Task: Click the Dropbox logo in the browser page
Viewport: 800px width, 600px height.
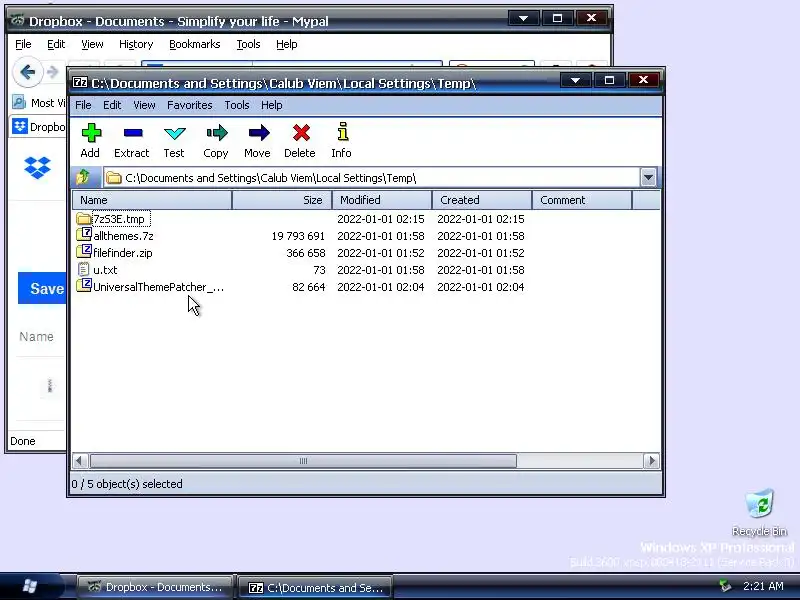Action: coord(37,167)
